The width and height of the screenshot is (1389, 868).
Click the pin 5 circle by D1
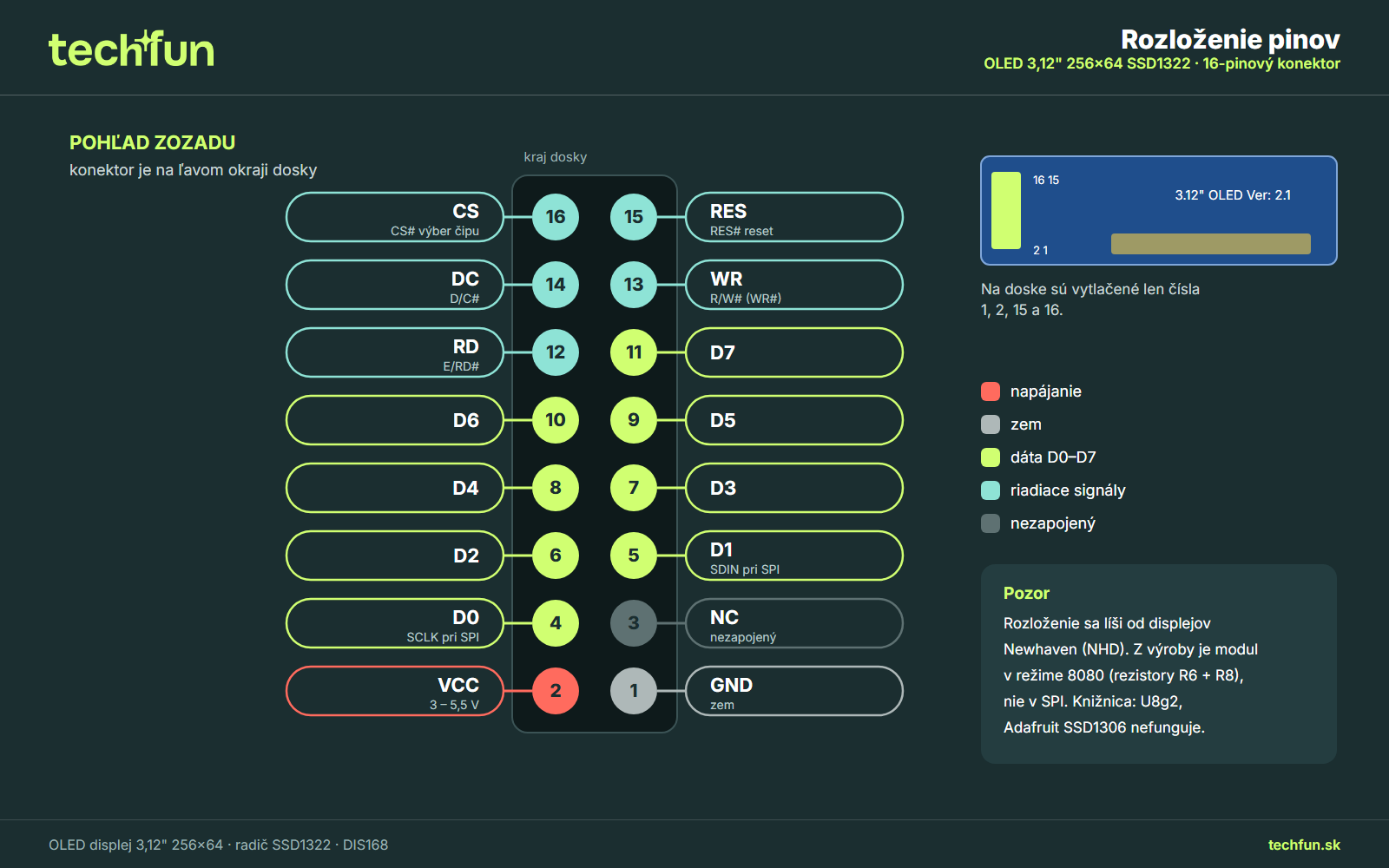(x=634, y=556)
